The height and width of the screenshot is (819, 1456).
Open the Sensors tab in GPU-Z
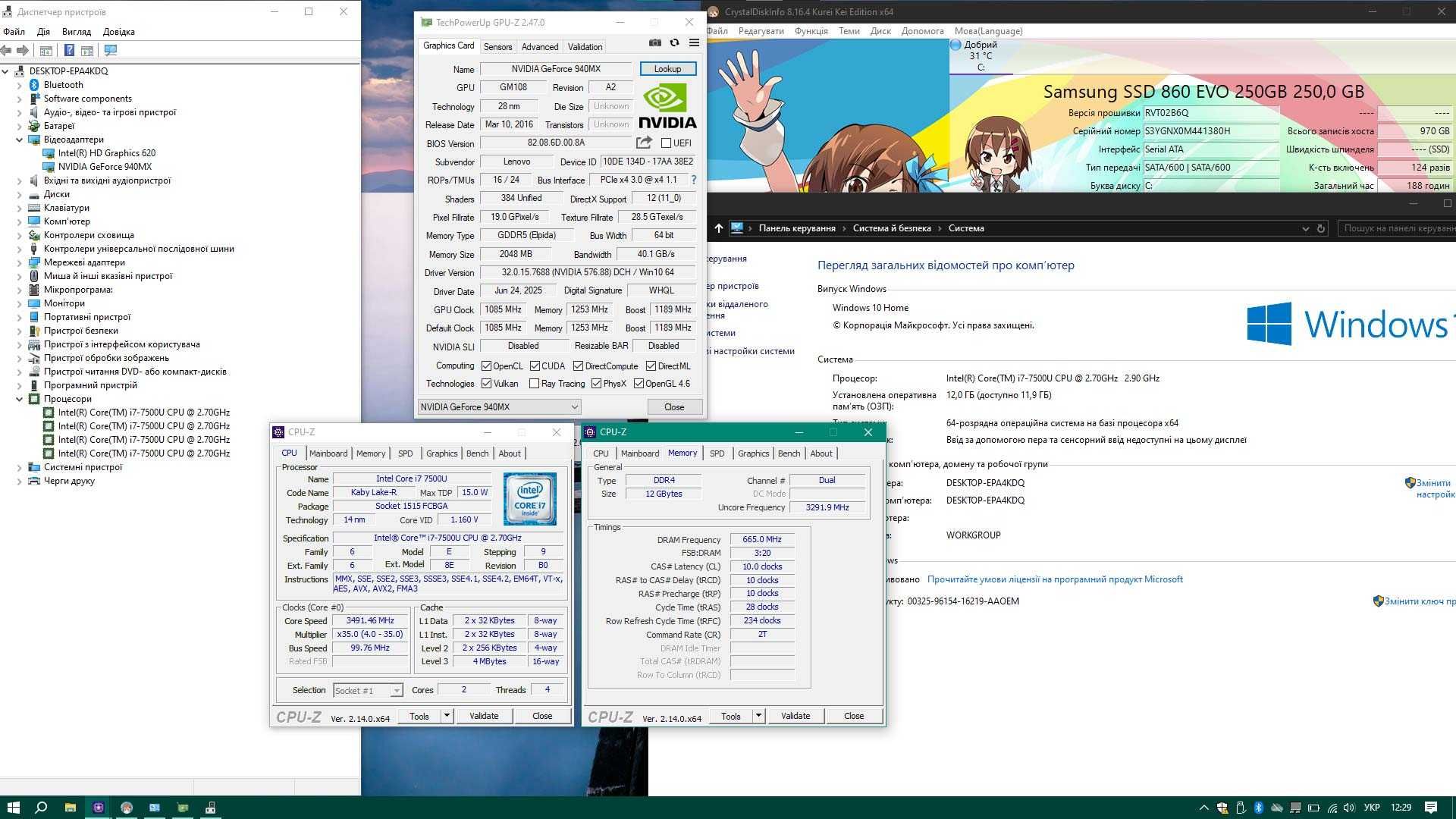pyautogui.click(x=497, y=46)
